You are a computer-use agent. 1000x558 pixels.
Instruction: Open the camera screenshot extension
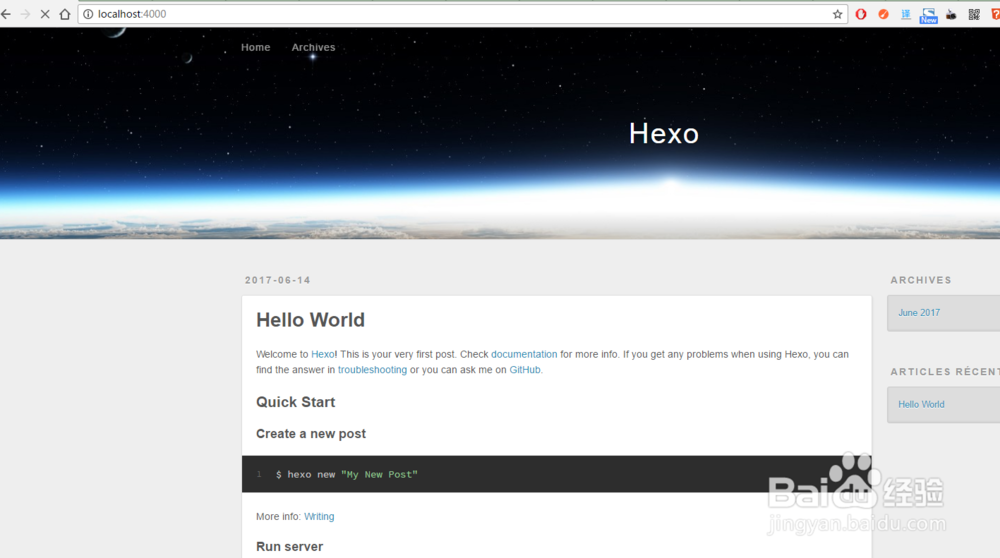point(951,14)
